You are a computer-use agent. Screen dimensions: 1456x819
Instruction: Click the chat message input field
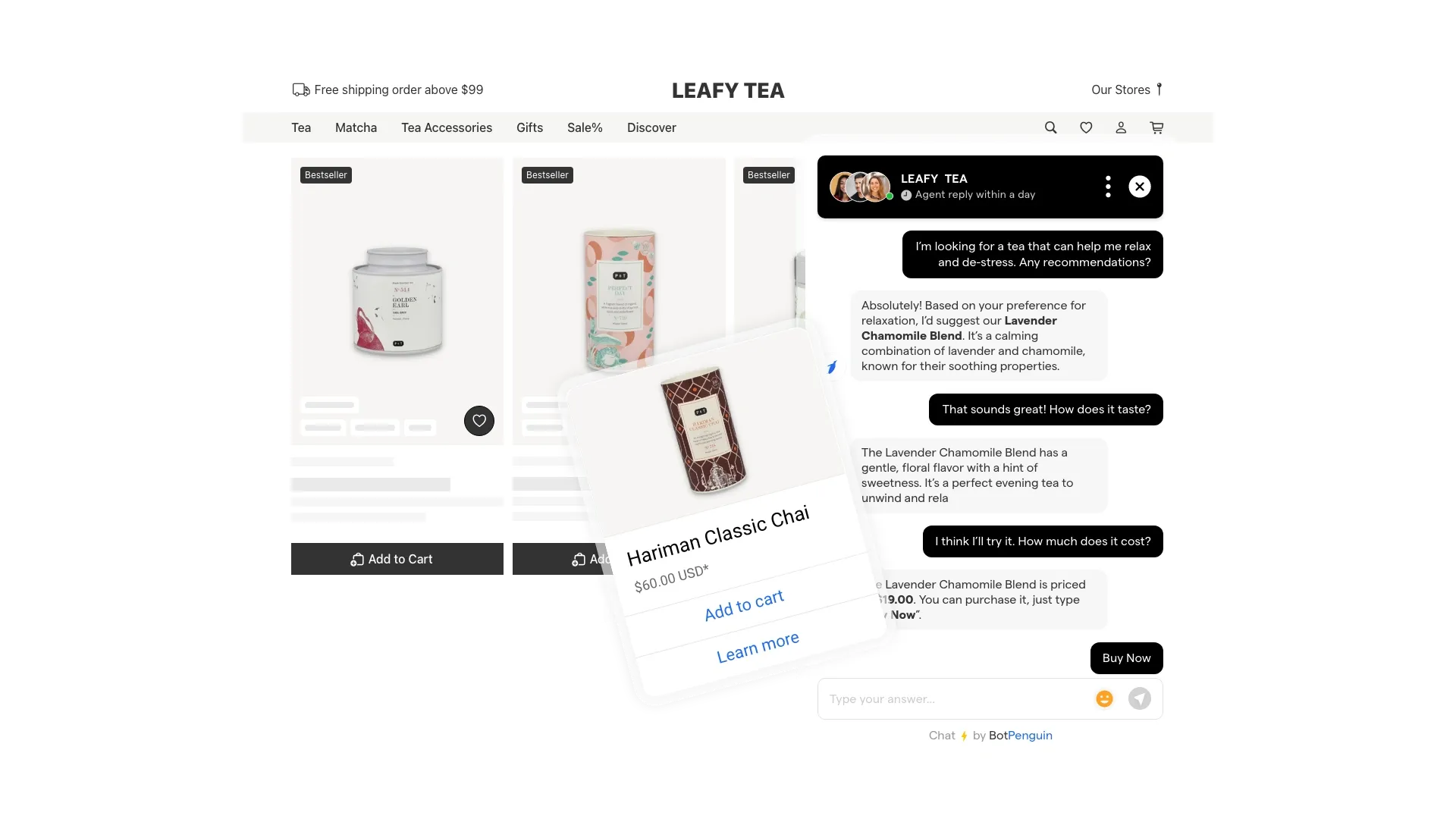[955, 698]
